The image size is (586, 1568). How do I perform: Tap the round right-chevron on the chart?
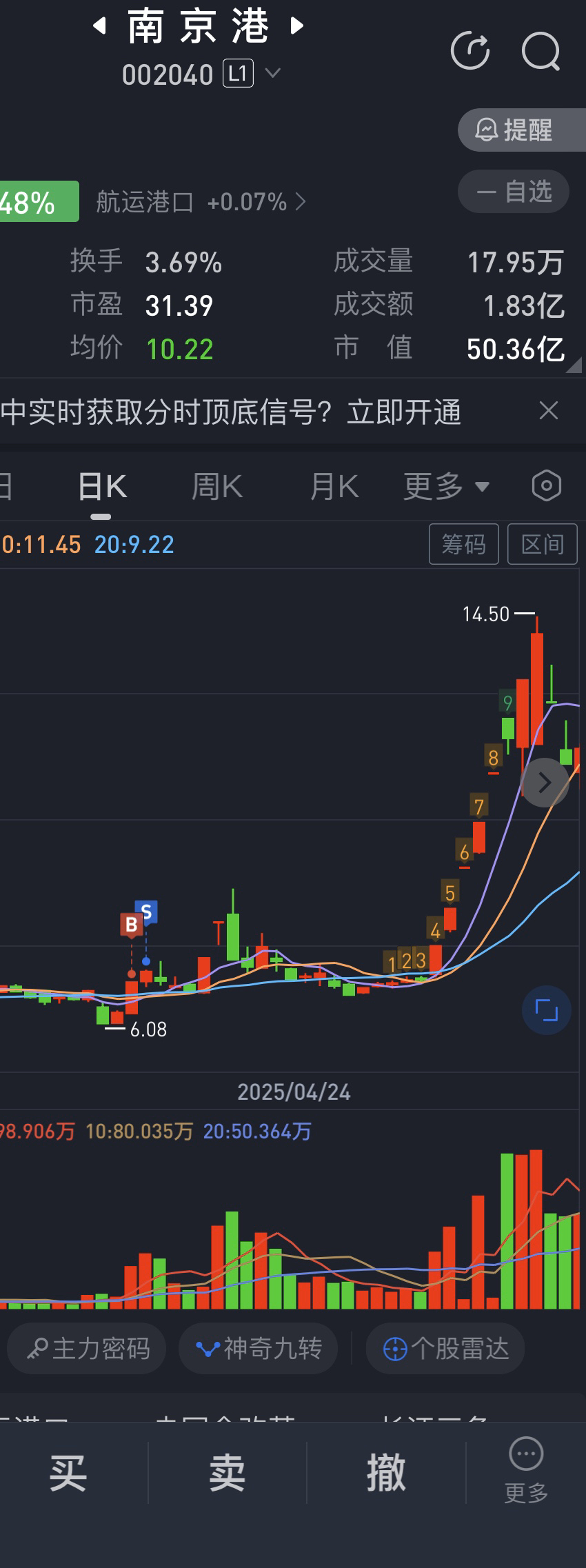click(544, 783)
